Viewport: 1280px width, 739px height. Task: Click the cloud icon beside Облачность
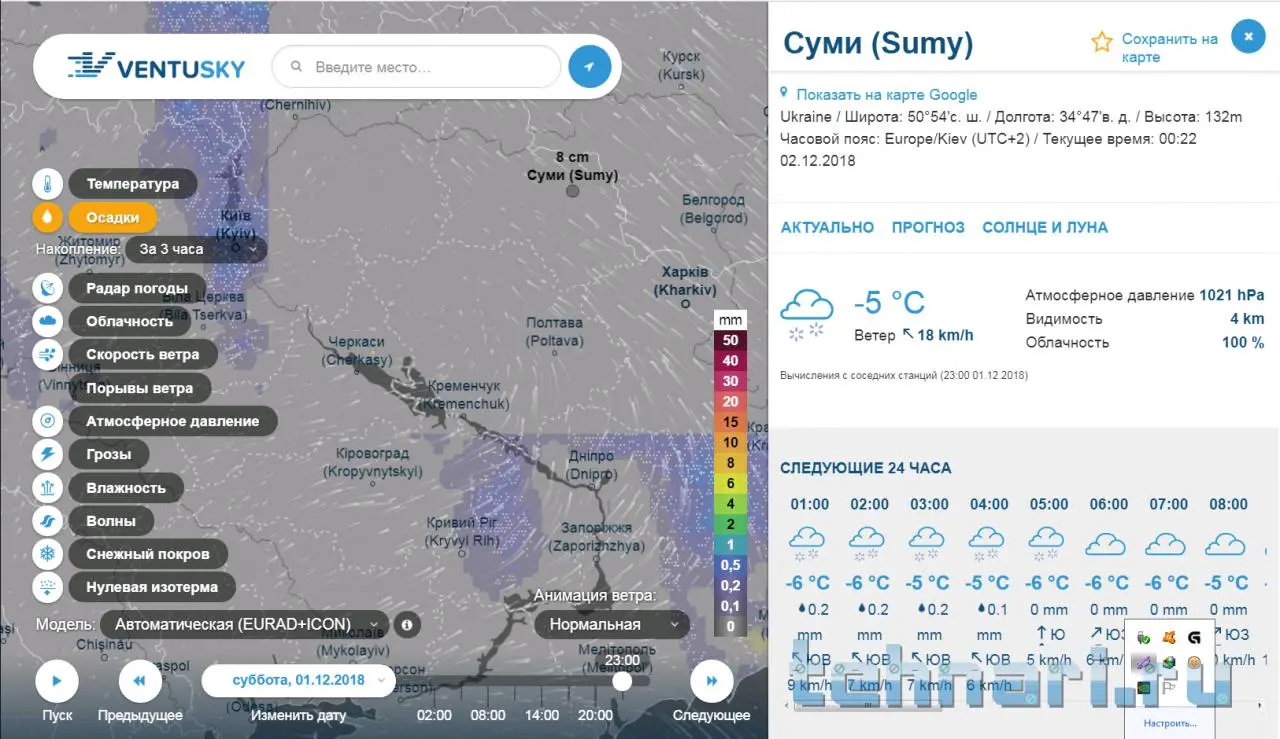tap(48, 321)
